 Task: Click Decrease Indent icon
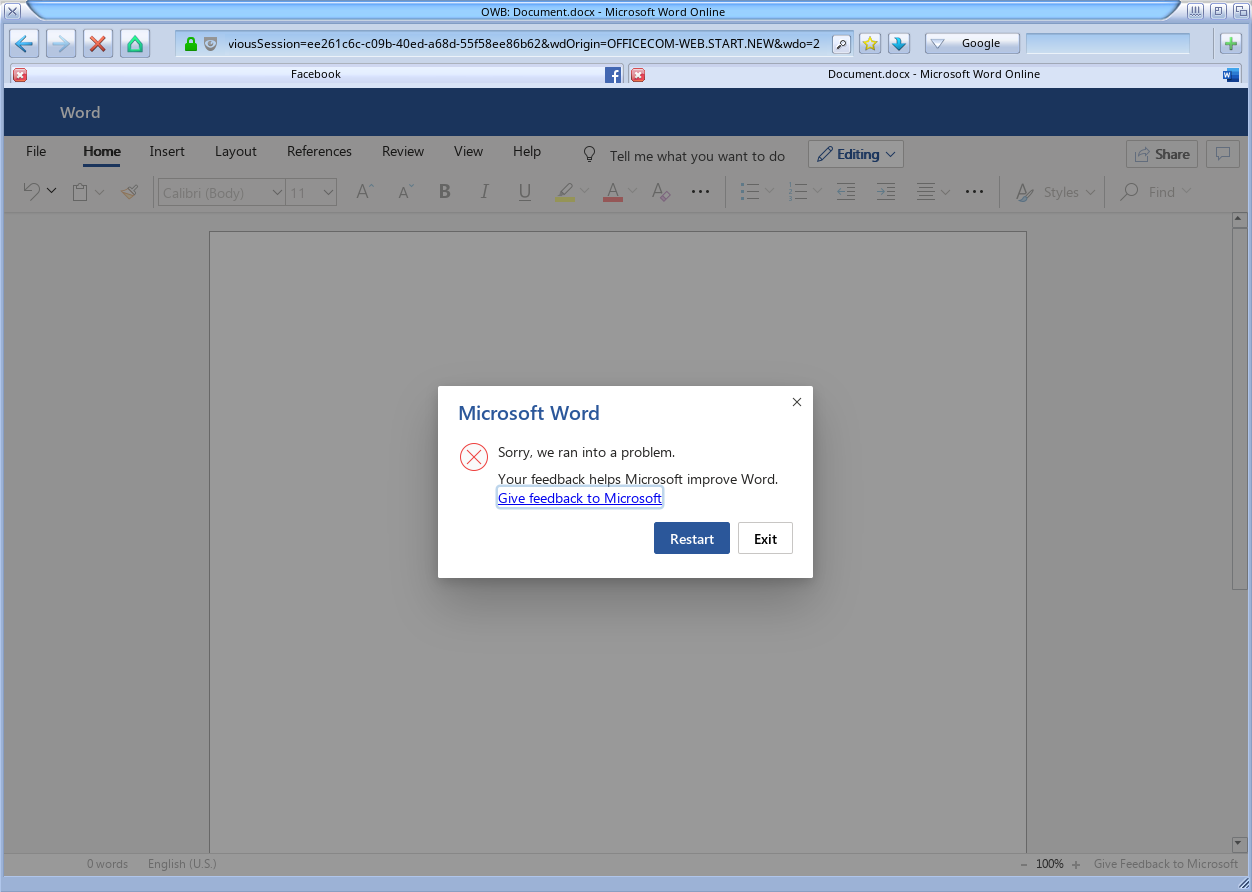coord(846,192)
